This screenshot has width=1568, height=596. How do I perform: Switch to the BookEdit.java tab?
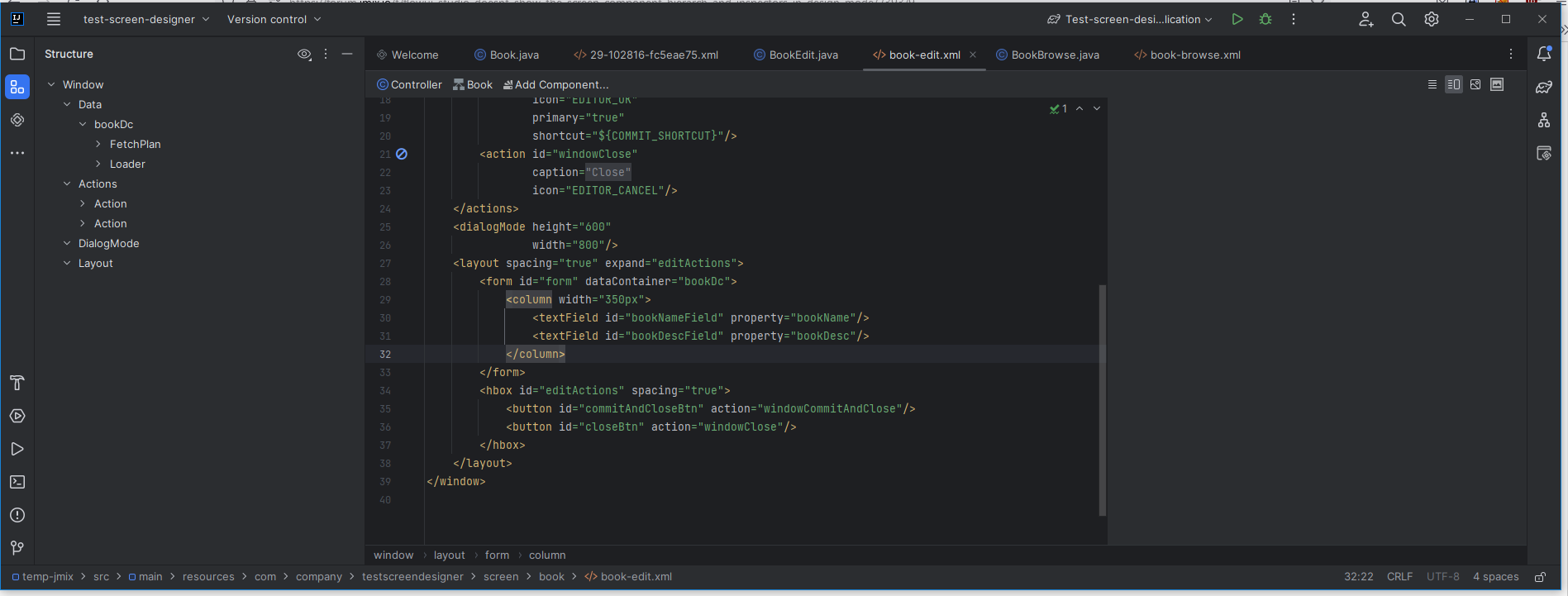[796, 55]
